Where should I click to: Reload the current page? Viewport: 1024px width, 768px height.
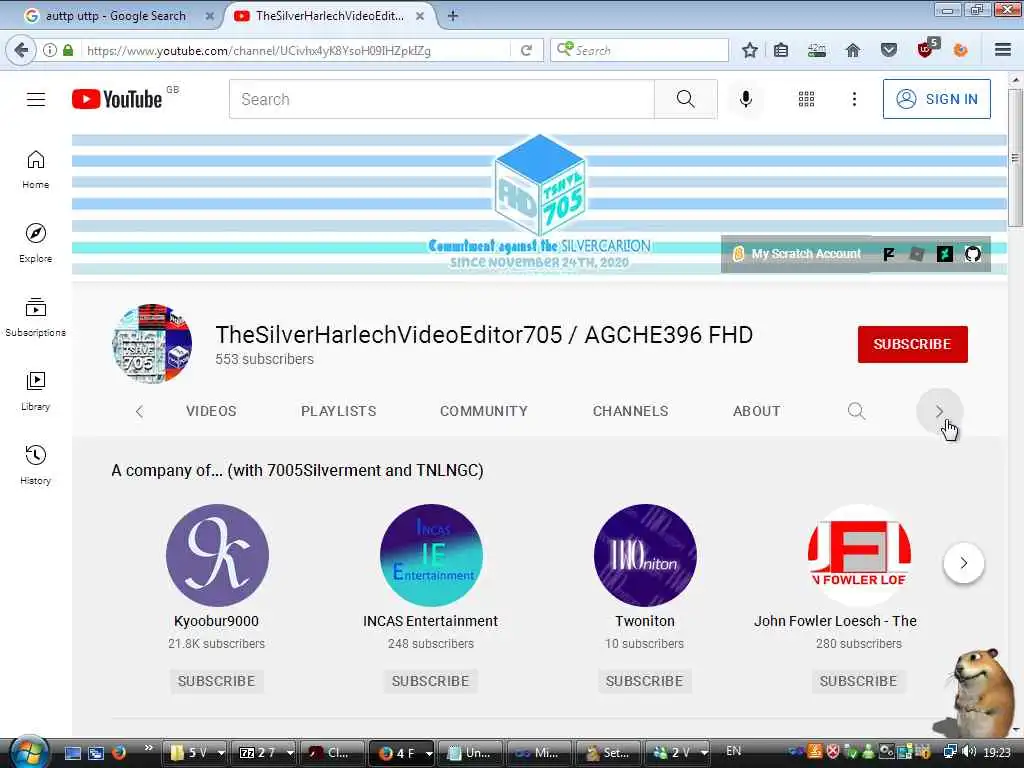pos(526,50)
